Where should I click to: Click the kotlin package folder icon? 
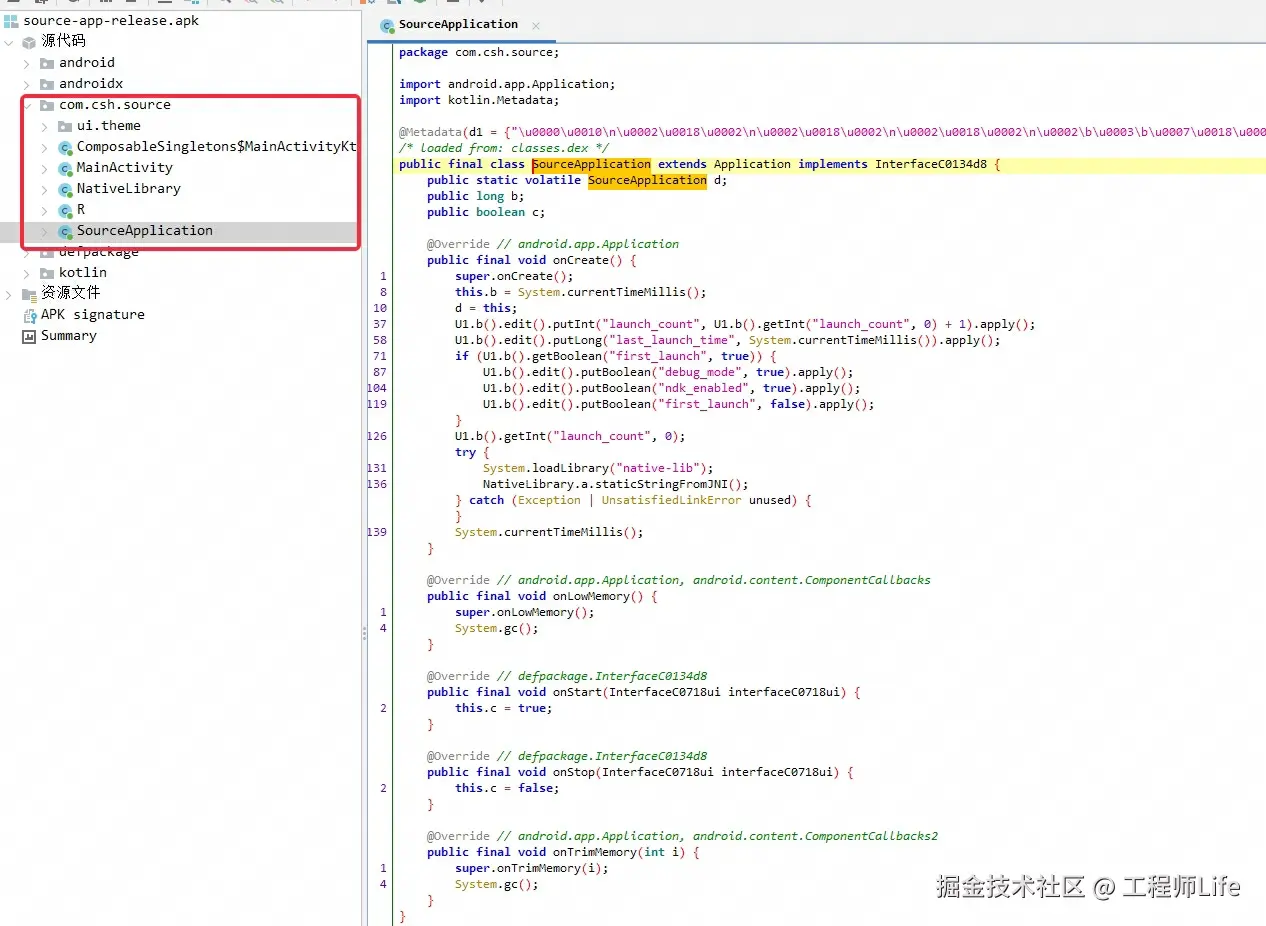[x=47, y=273]
